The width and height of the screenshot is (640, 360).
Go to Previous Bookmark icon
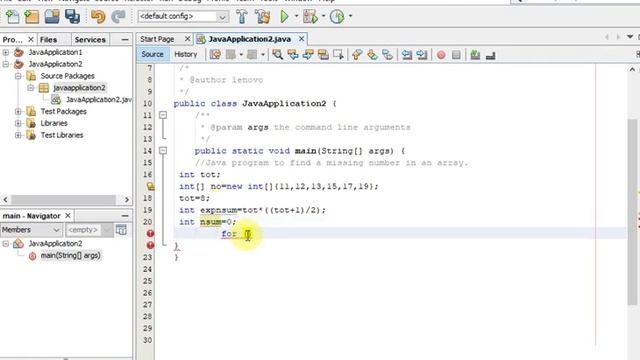pos(357,55)
